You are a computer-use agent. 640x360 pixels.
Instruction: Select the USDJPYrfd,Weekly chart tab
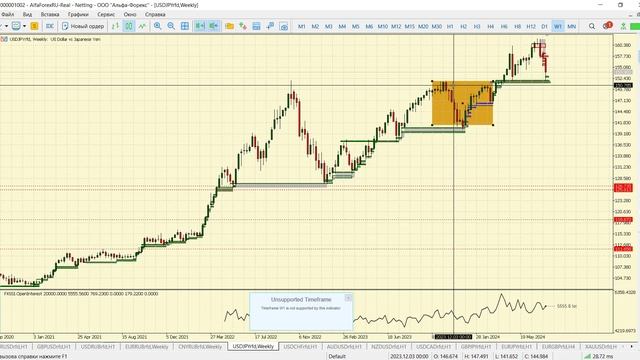[x=253, y=347]
